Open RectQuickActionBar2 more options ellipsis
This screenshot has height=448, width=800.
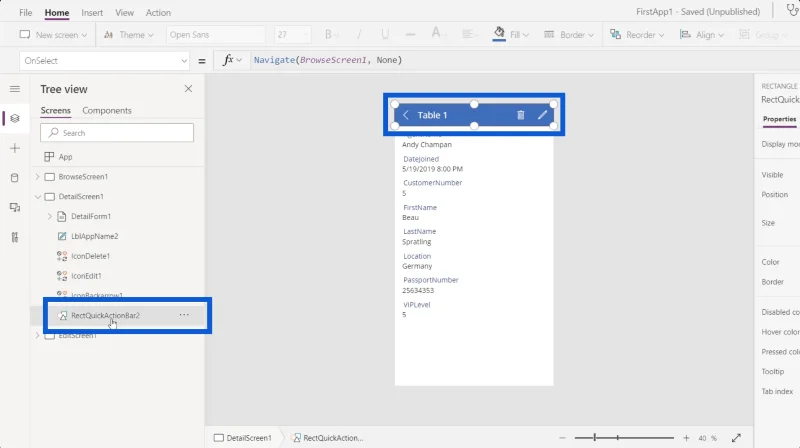(184, 315)
